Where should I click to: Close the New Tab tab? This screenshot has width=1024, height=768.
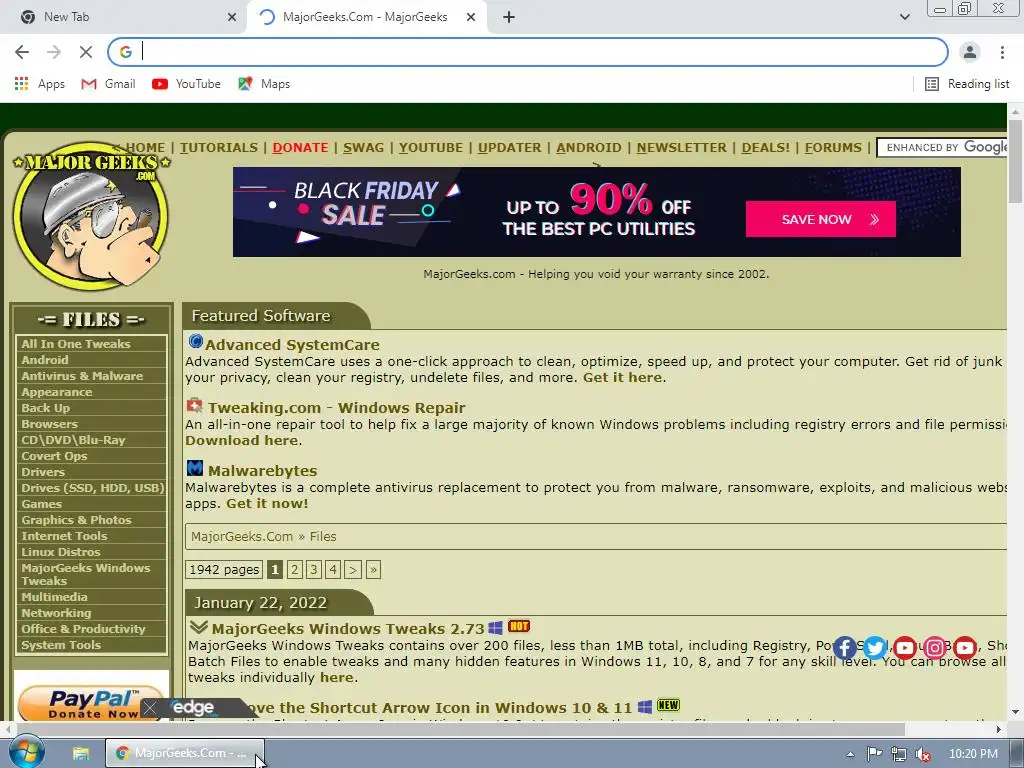(232, 17)
